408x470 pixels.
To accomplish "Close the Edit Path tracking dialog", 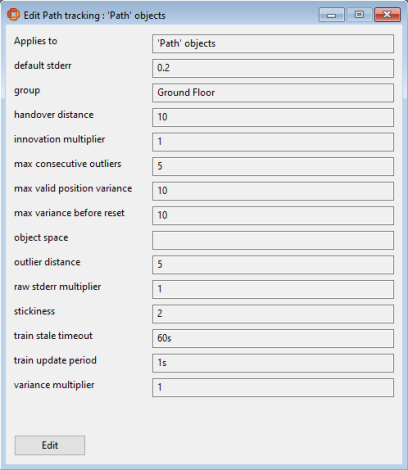I will pos(387,15).
